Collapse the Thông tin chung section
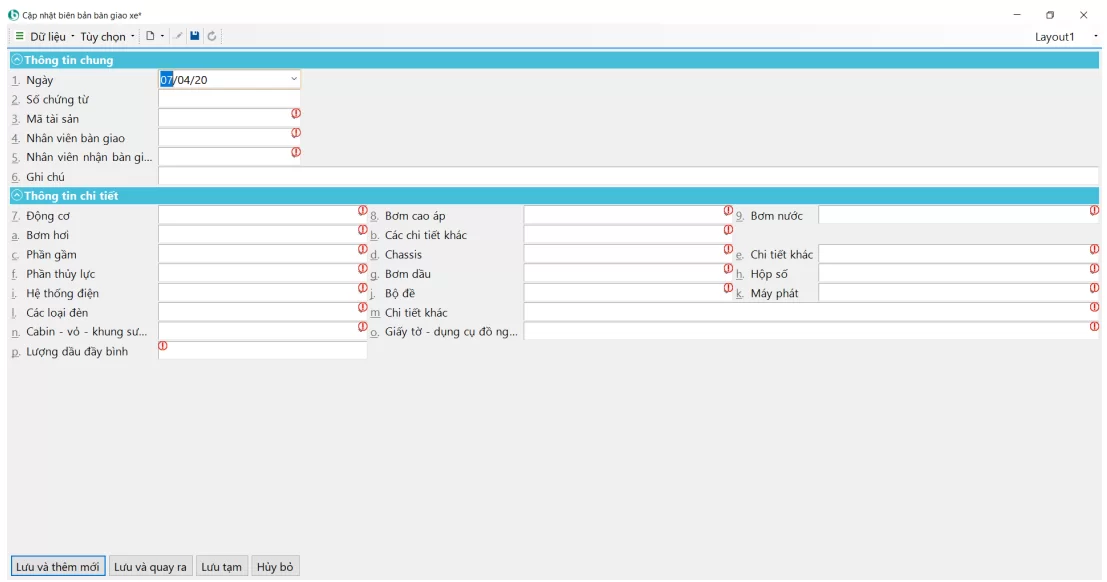Viewport: 1107px width, 582px height. (17, 60)
